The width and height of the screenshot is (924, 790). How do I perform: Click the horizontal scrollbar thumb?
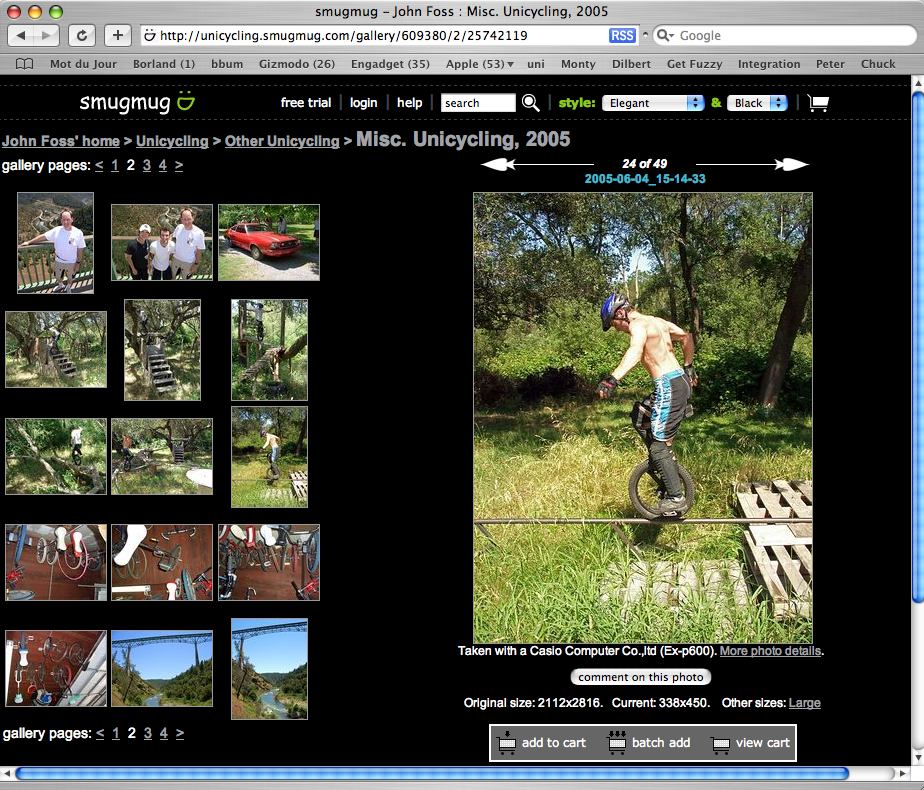431,773
